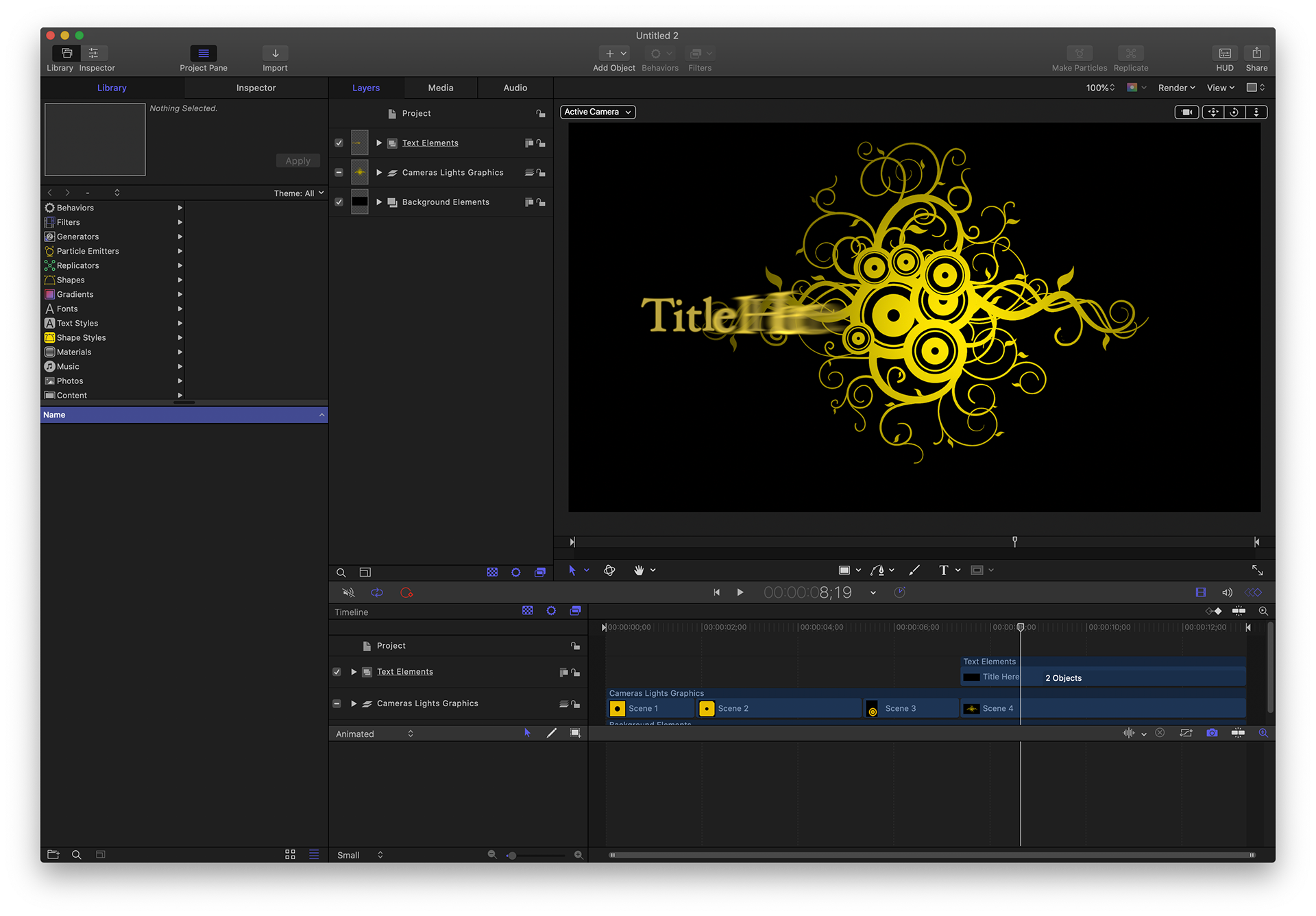
Task: Choose the 3D transform tool
Action: coord(609,570)
